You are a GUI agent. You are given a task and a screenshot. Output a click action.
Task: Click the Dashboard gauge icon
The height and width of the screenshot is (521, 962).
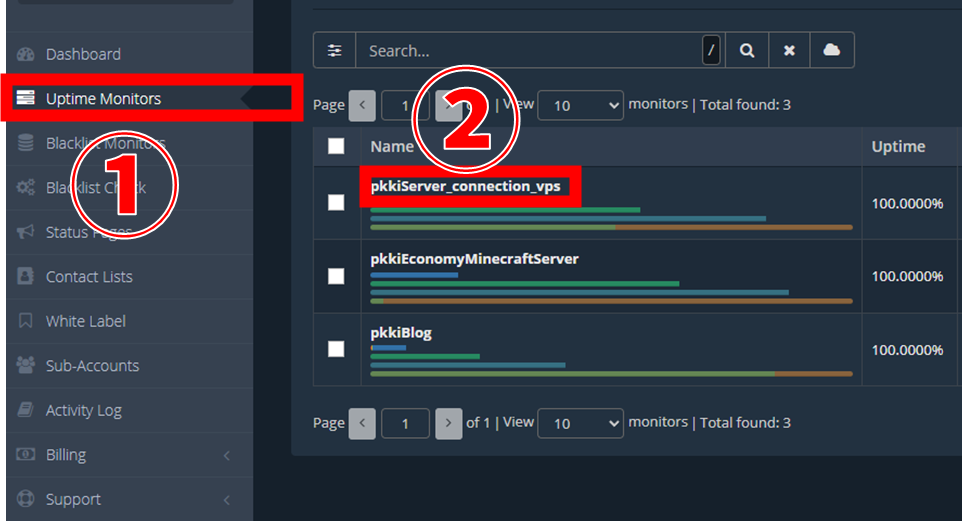[x=25, y=54]
